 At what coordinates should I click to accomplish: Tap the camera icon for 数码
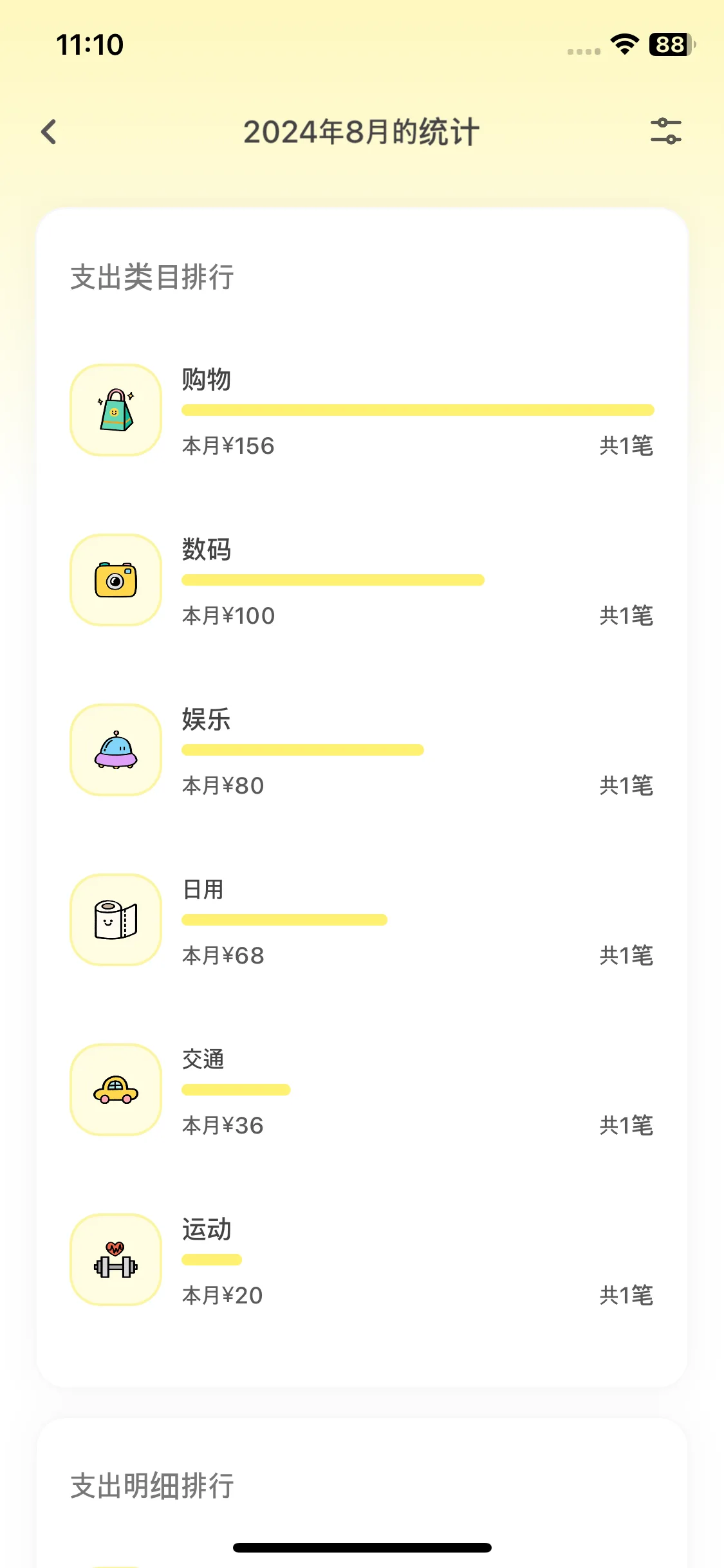click(116, 580)
